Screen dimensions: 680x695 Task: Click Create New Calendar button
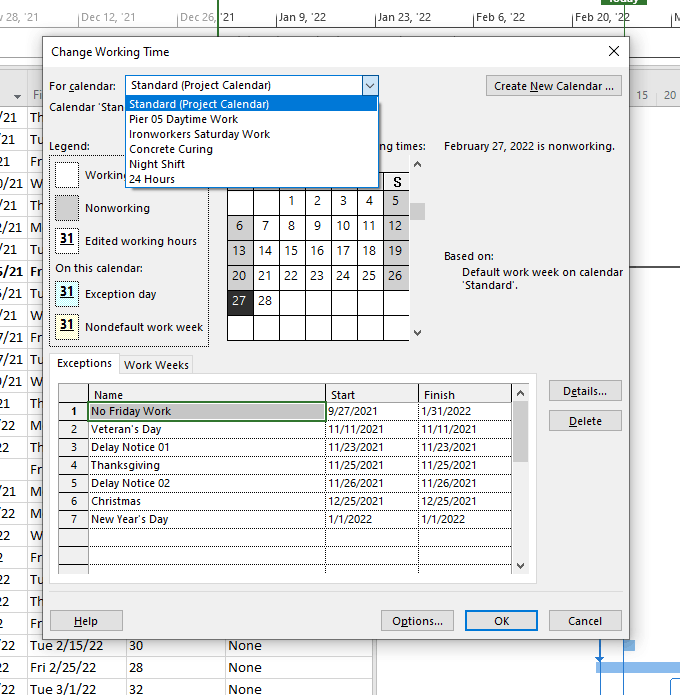554,86
